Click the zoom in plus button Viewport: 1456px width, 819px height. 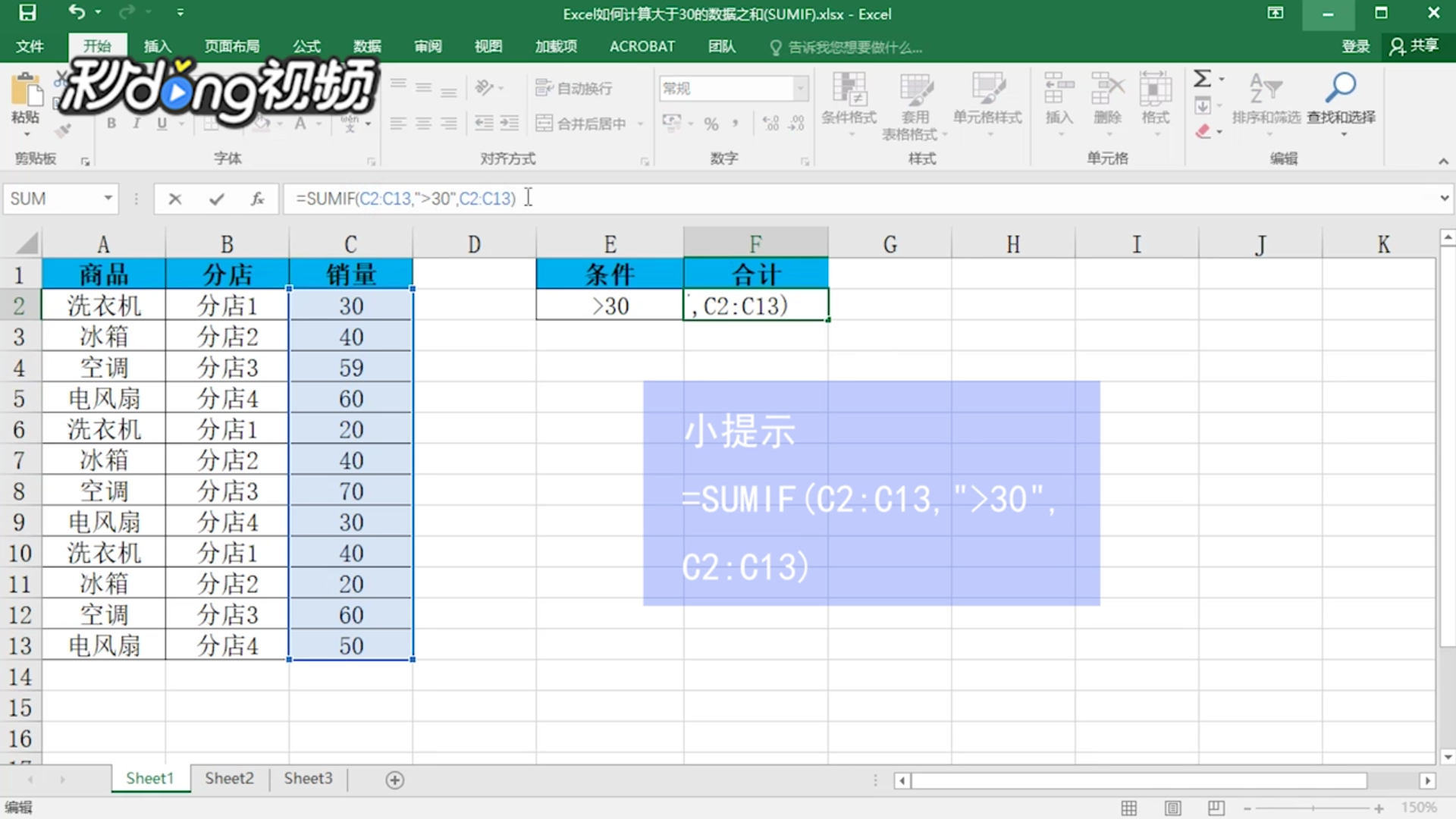click(1379, 808)
